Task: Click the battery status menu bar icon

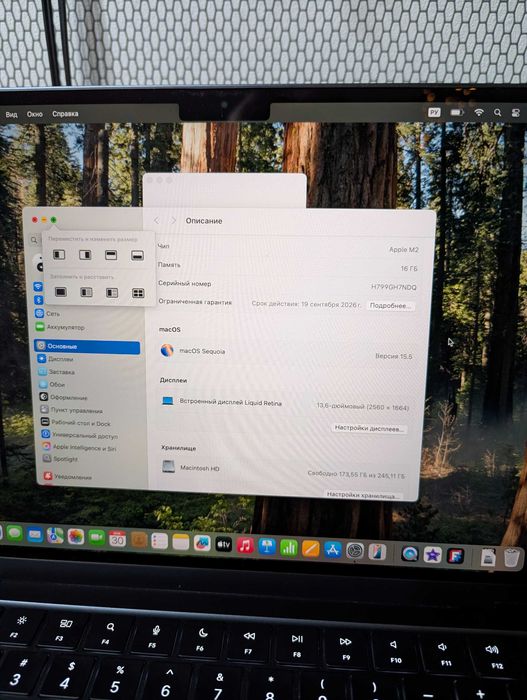Action: (x=457, y=112)
